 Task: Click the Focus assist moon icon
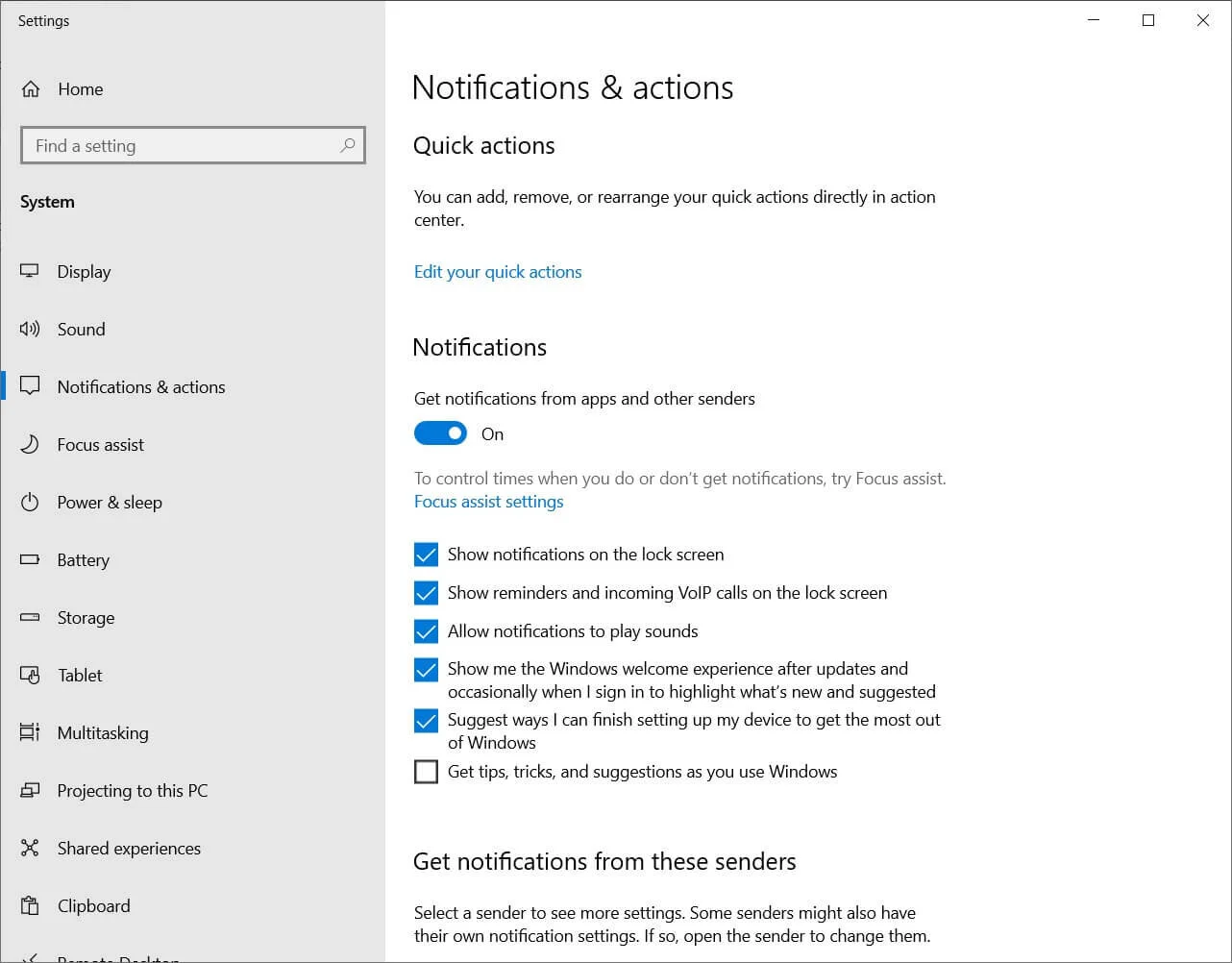click(30, 444)
